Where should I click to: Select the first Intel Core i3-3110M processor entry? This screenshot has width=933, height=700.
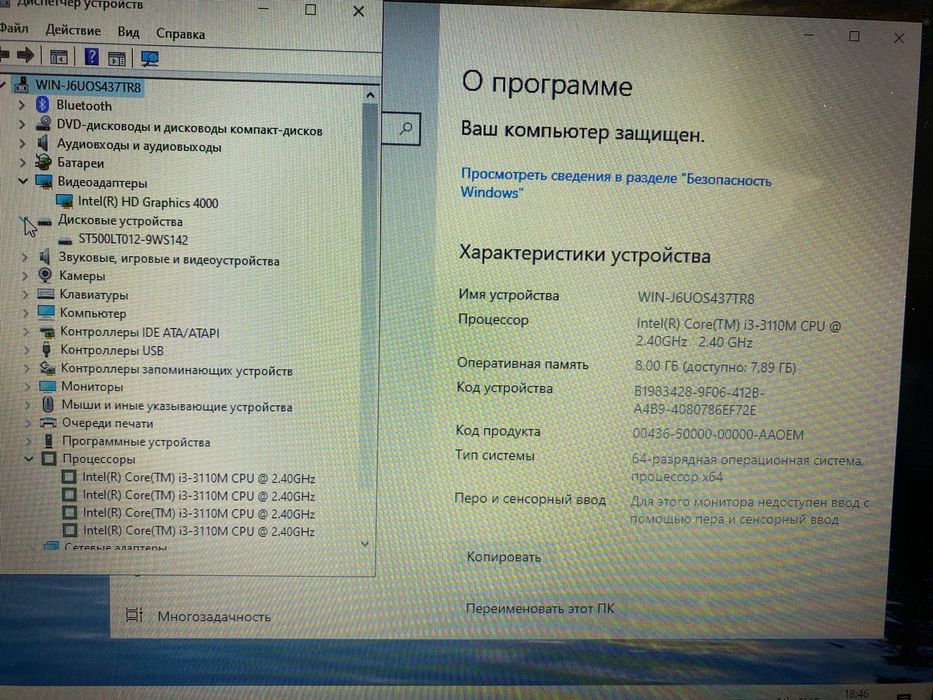[x=199, y=478]
